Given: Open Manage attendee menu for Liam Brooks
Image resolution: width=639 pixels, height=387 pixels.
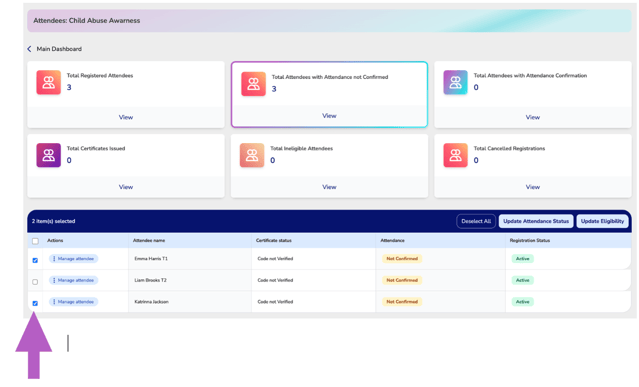Looking at the screenshot, I should [x=73, y=280].
